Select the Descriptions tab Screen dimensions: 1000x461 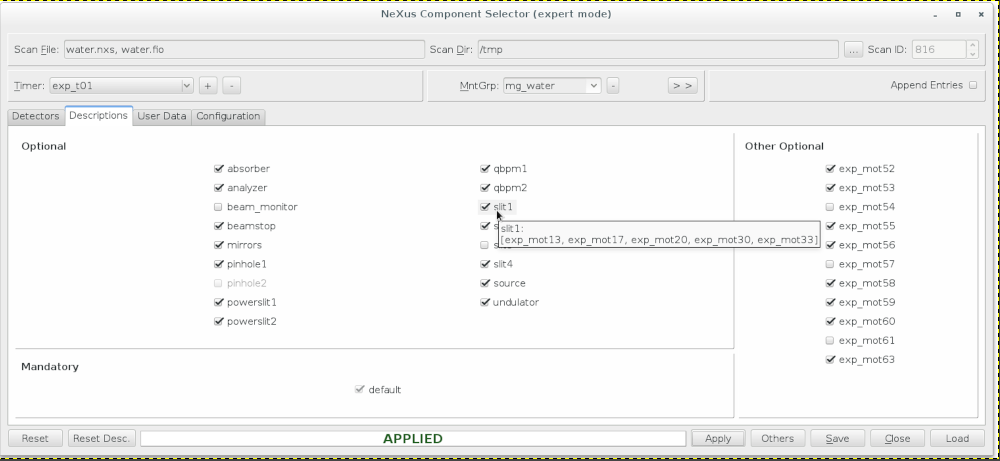click(x=98, y=115)
